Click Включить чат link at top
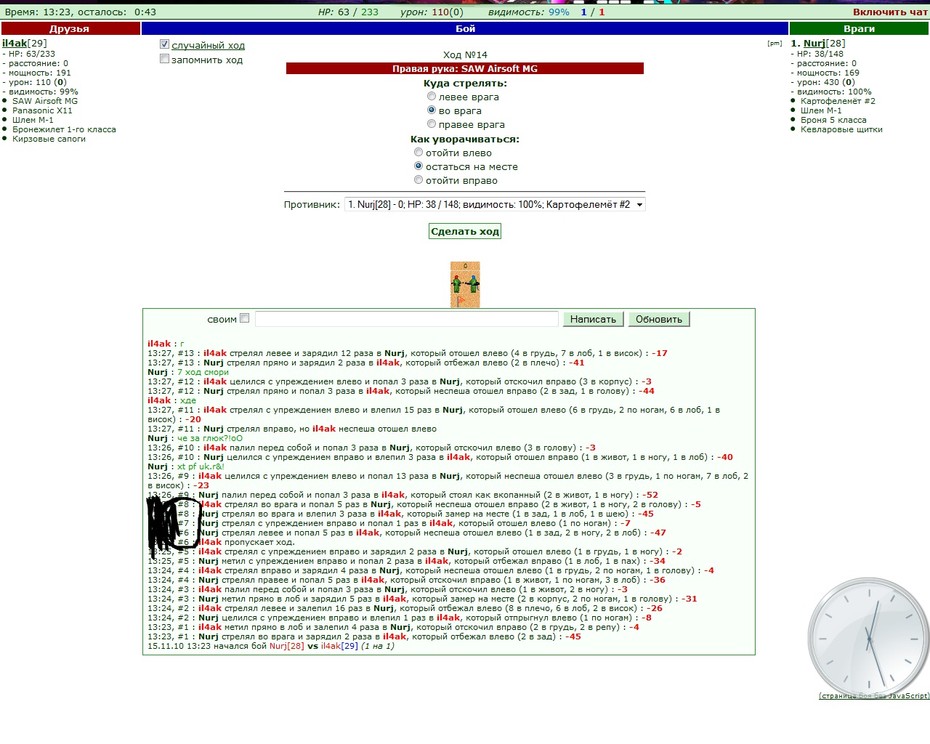Screen dimensions: 930x744 pos(890,12)
